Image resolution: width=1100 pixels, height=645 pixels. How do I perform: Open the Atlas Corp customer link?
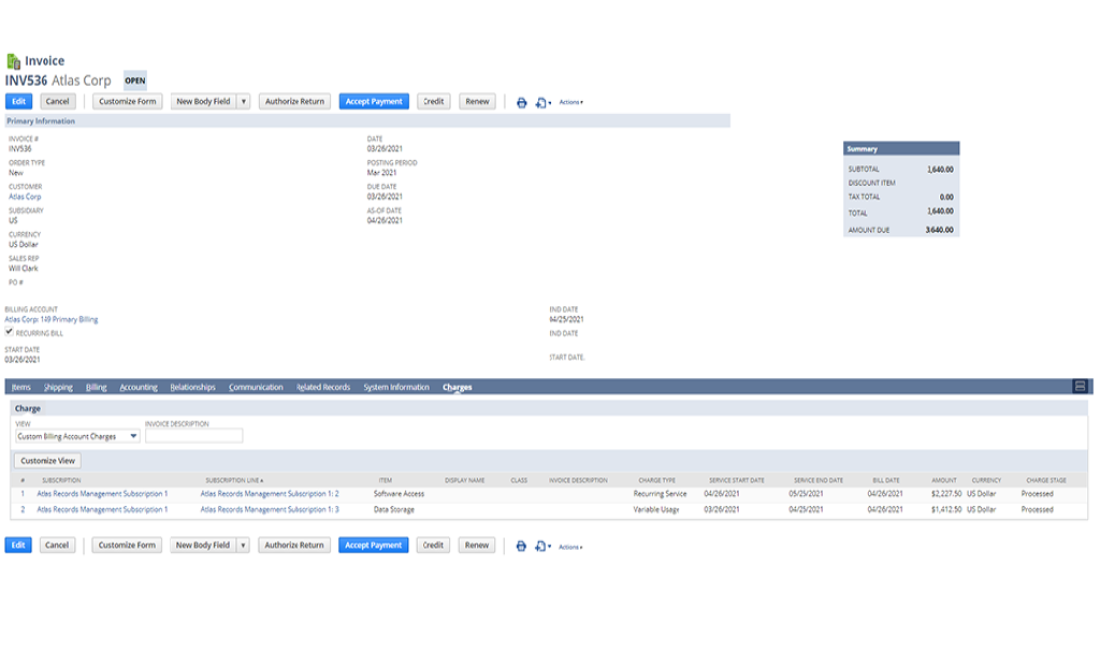(25, 197)
